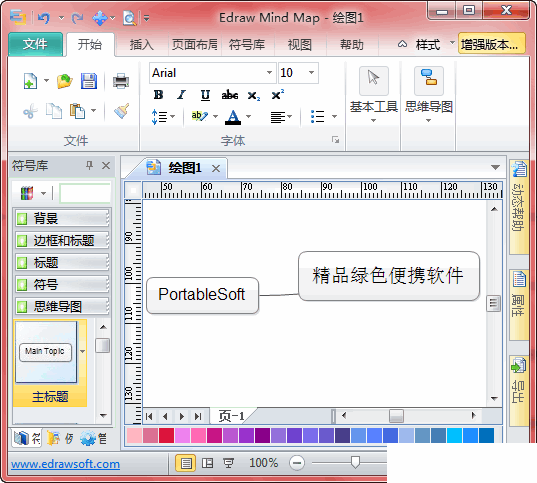
Task: Switch to the 符号库 Symbol Library ribbon tab
Action: [247, 45]
